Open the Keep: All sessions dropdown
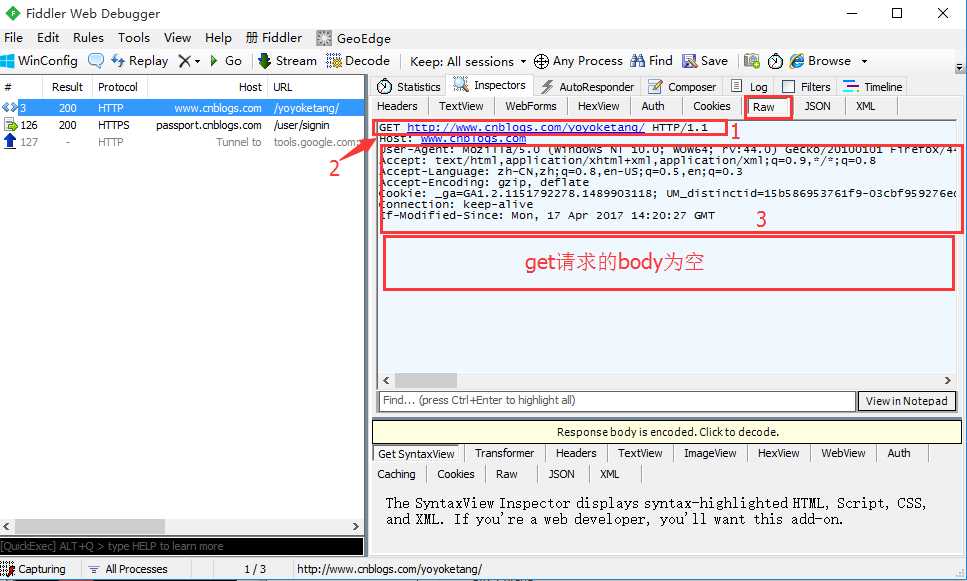 (468, 62)
